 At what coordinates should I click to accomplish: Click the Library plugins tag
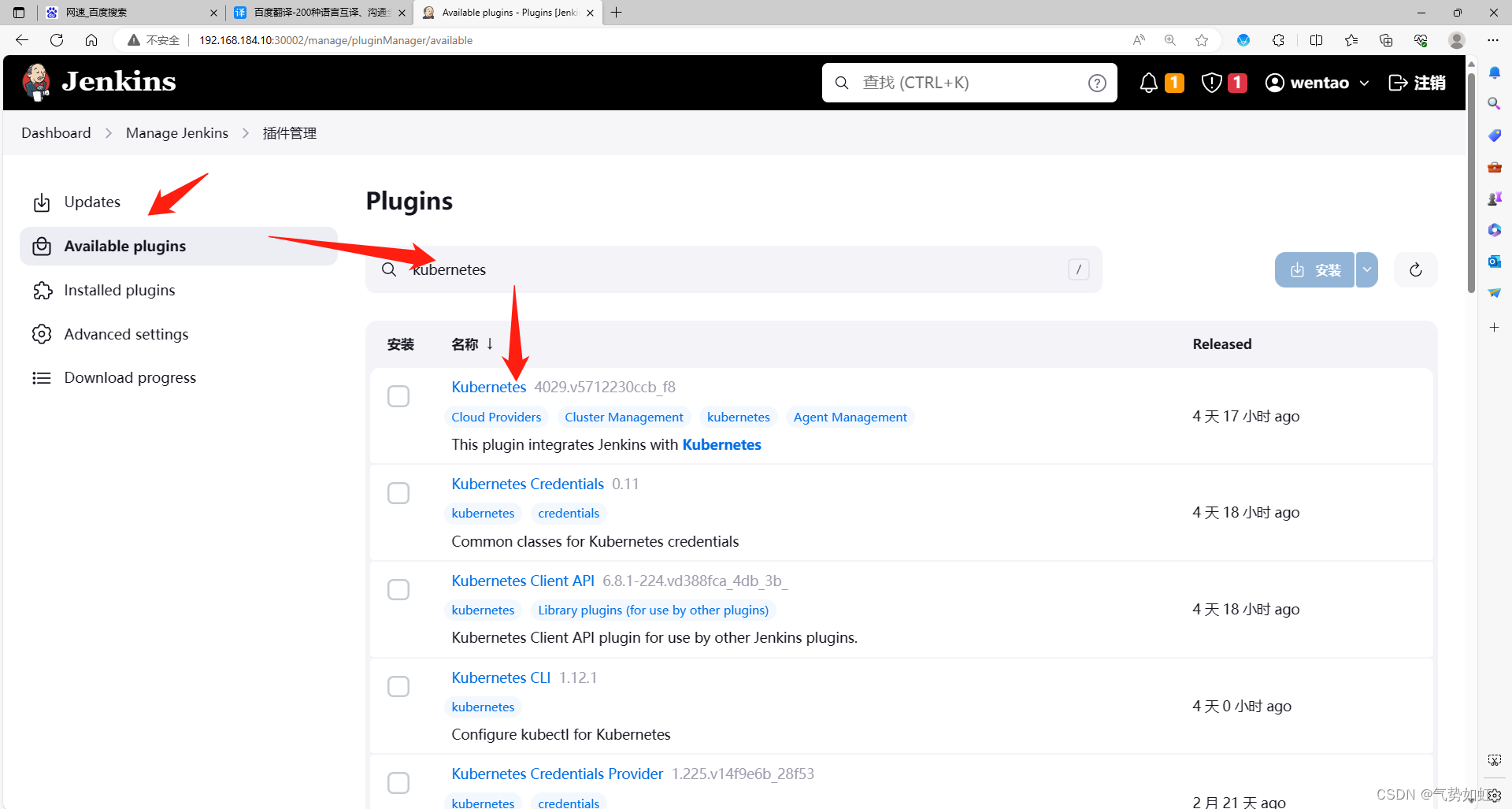pyautogui.click(x=653, y=610)
